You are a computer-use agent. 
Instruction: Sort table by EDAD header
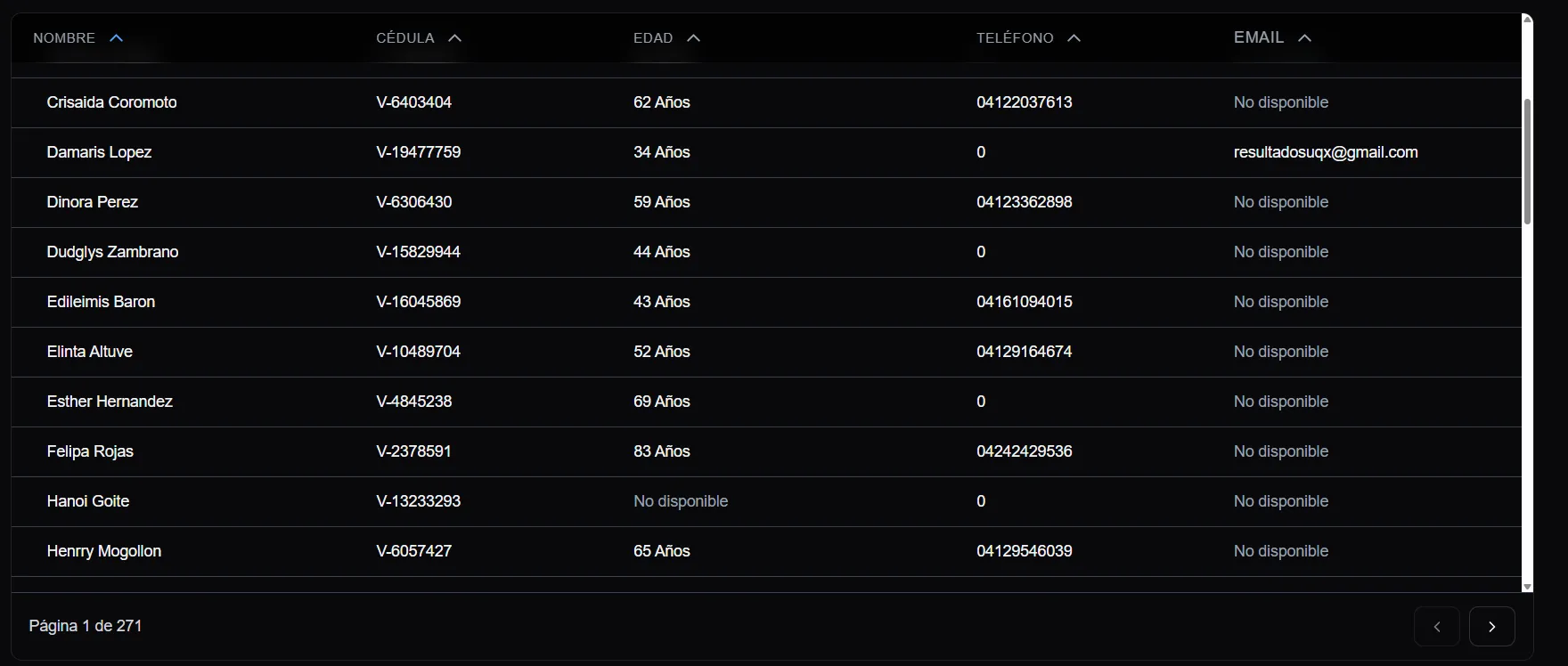pyautogui.click(x=653, y=38)
